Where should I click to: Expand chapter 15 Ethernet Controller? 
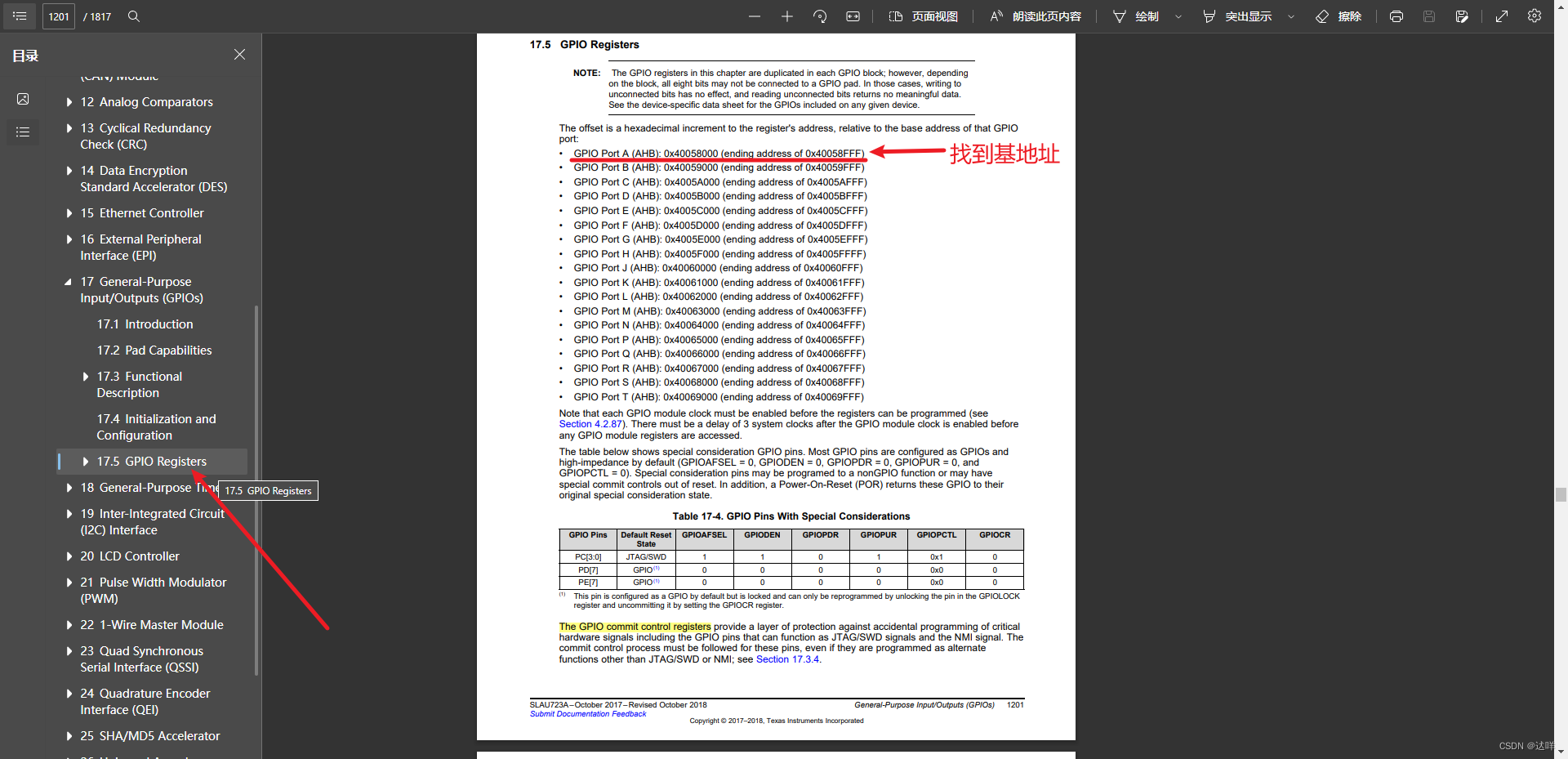tap(69, 213)
